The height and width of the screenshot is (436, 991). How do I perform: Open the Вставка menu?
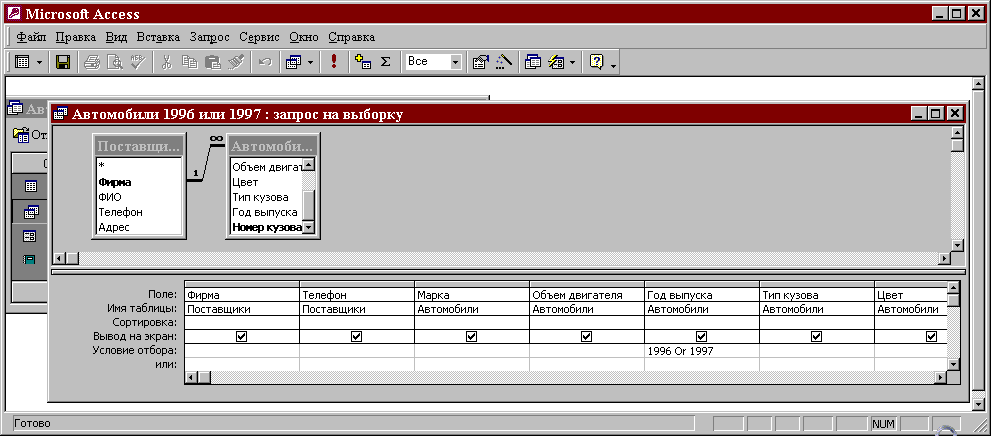pos(158,37)
